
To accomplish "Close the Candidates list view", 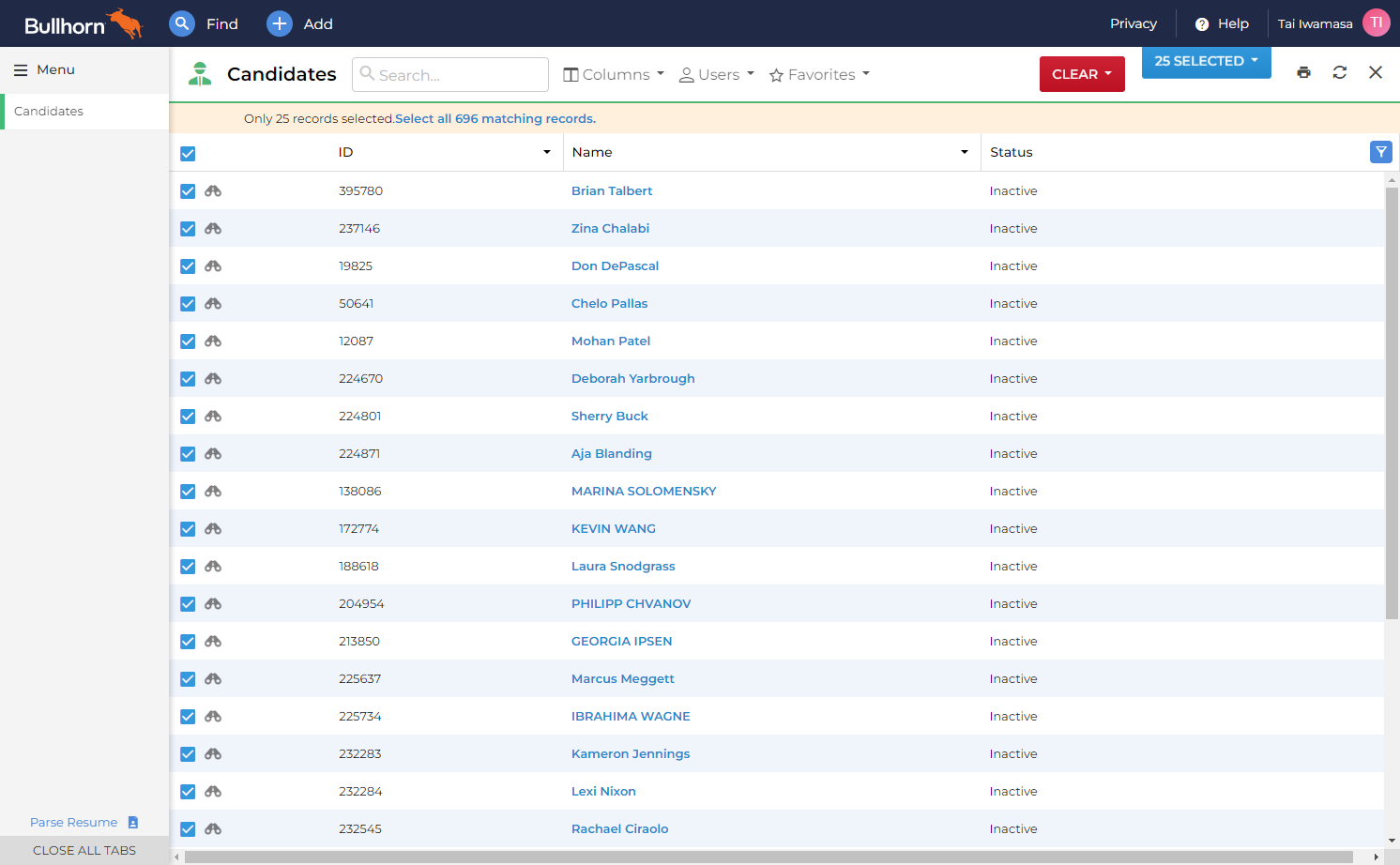I will click(x=1376, y=72).
